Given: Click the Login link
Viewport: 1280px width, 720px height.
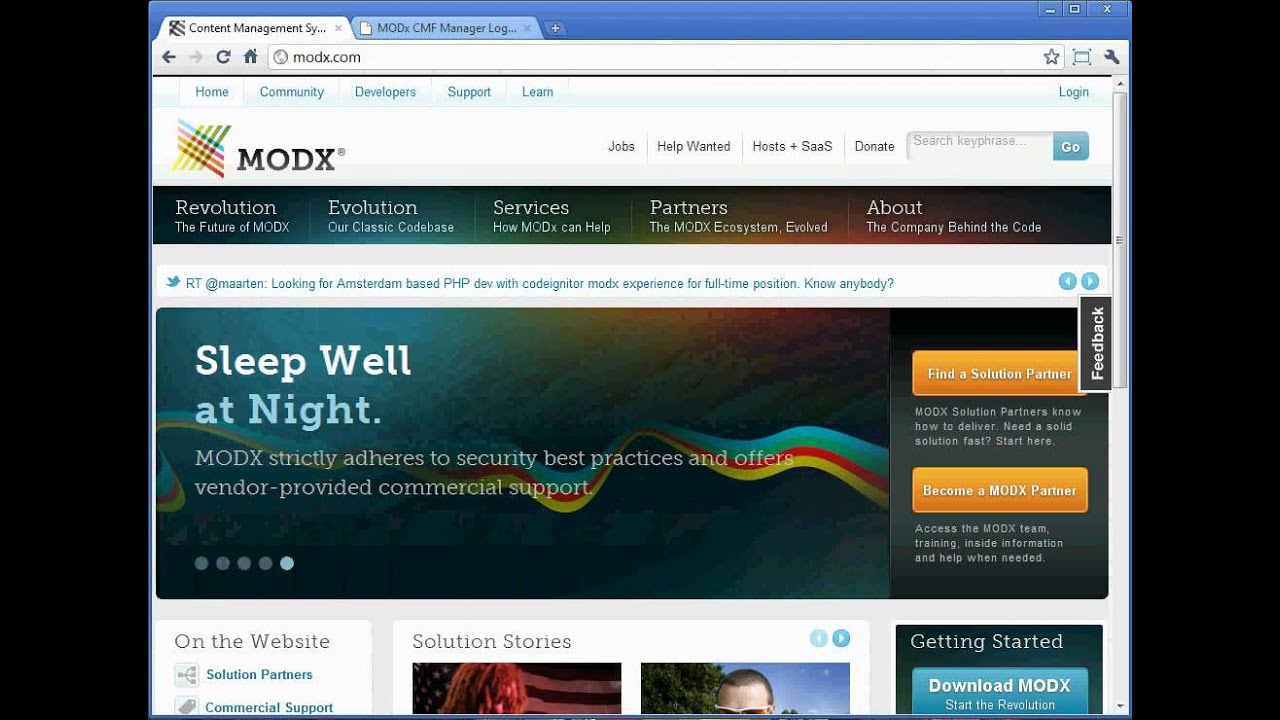Looking at the screenshot, I should coord(1074,92).
